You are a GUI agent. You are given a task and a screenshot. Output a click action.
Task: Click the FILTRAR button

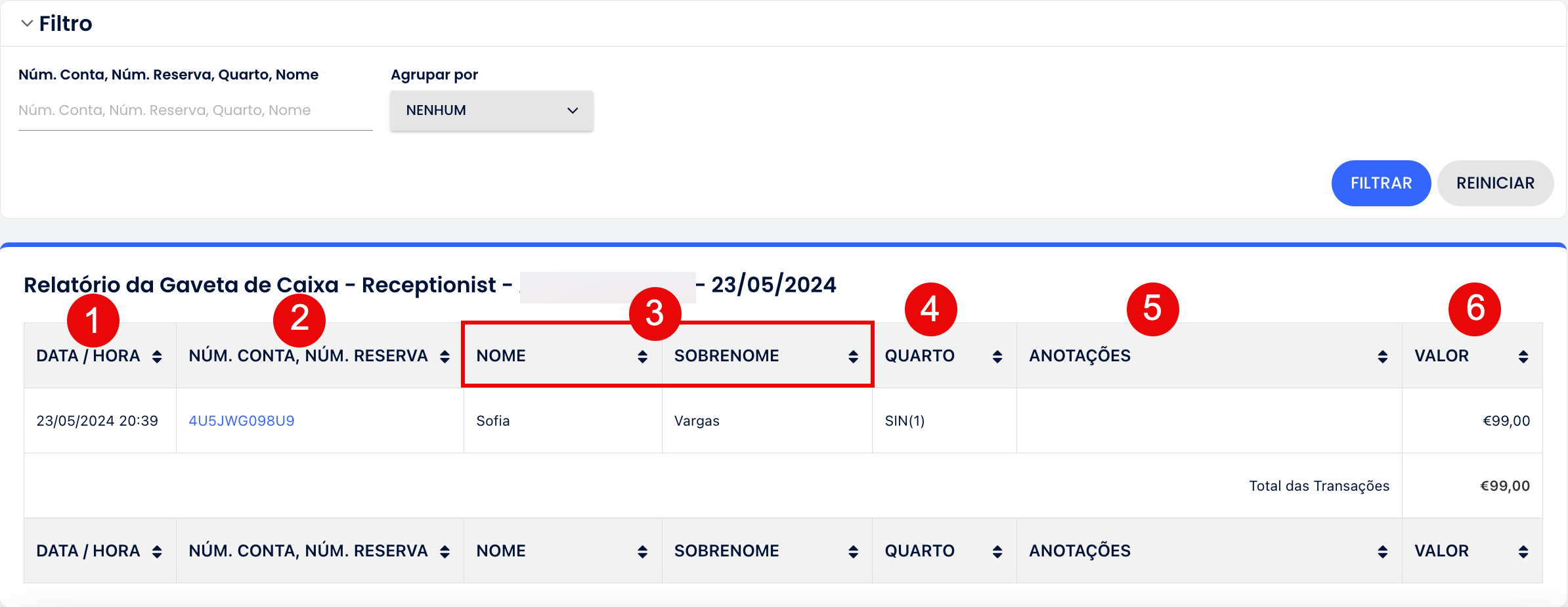pyautogui.click(x=1381, y=183)
